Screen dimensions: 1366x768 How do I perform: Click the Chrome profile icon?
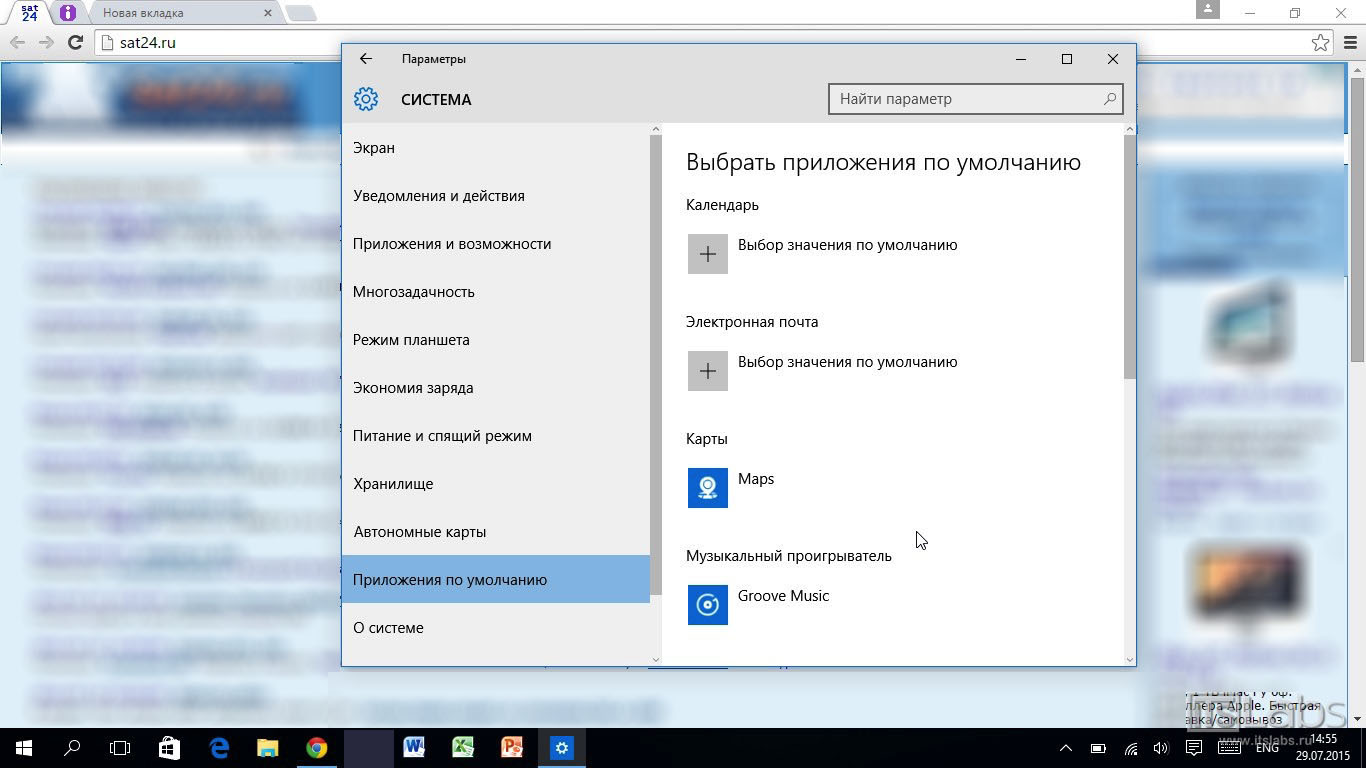pos(1208,10)
